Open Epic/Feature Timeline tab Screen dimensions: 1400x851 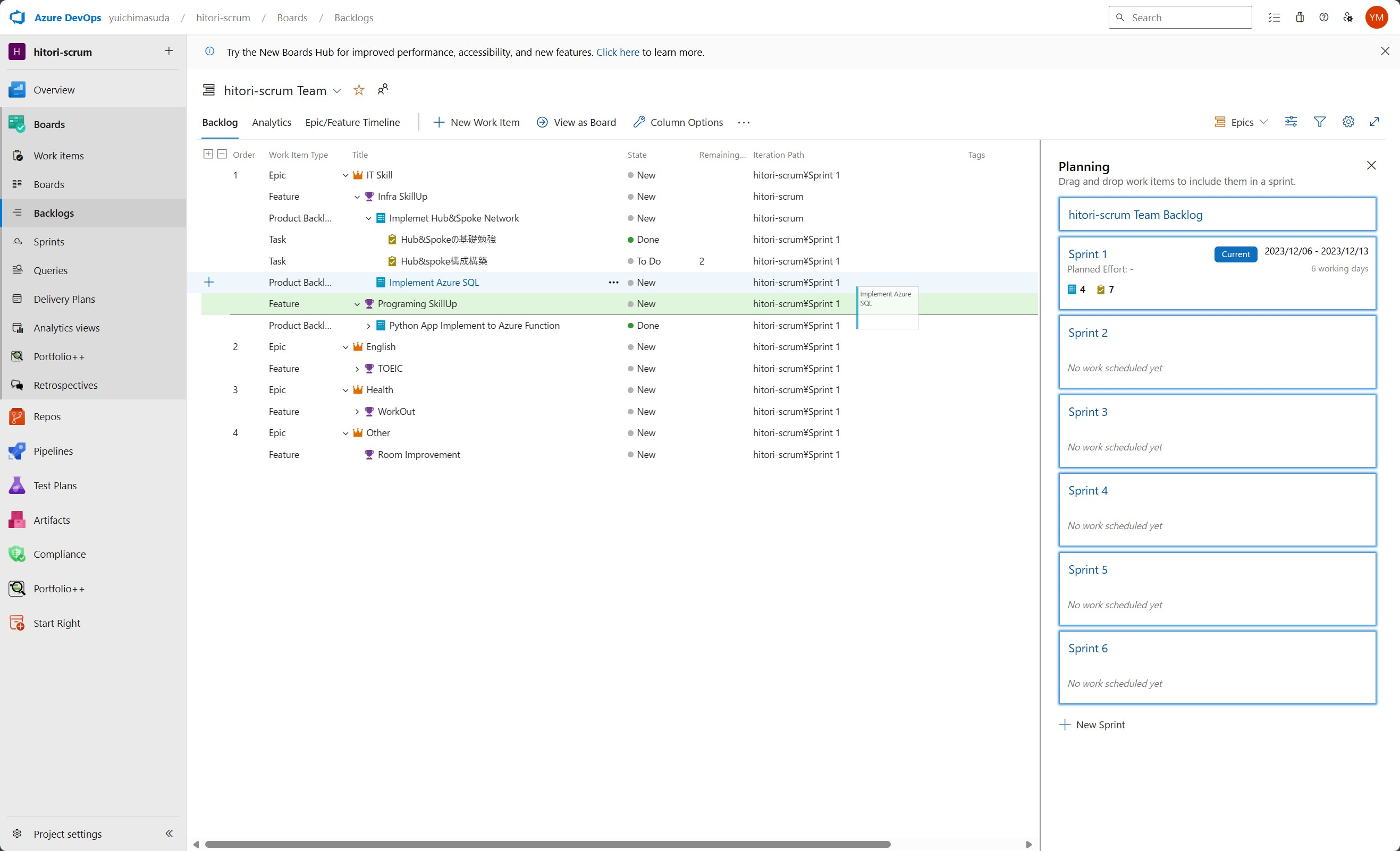(352, 122)
